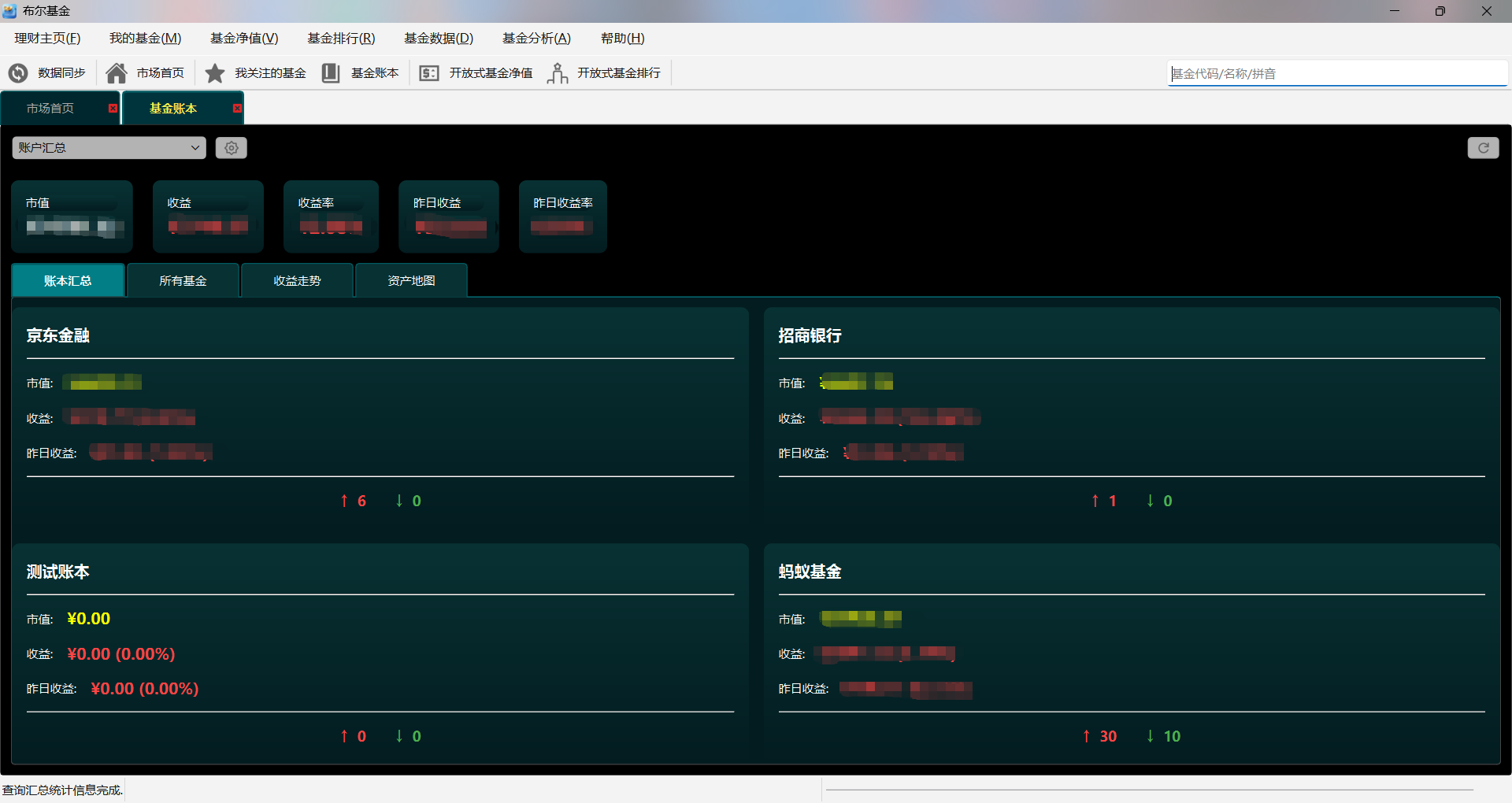The height and width of the screenshot is (803, 1512).
Task: Open account settings gear button
Action: coord(232,148)
